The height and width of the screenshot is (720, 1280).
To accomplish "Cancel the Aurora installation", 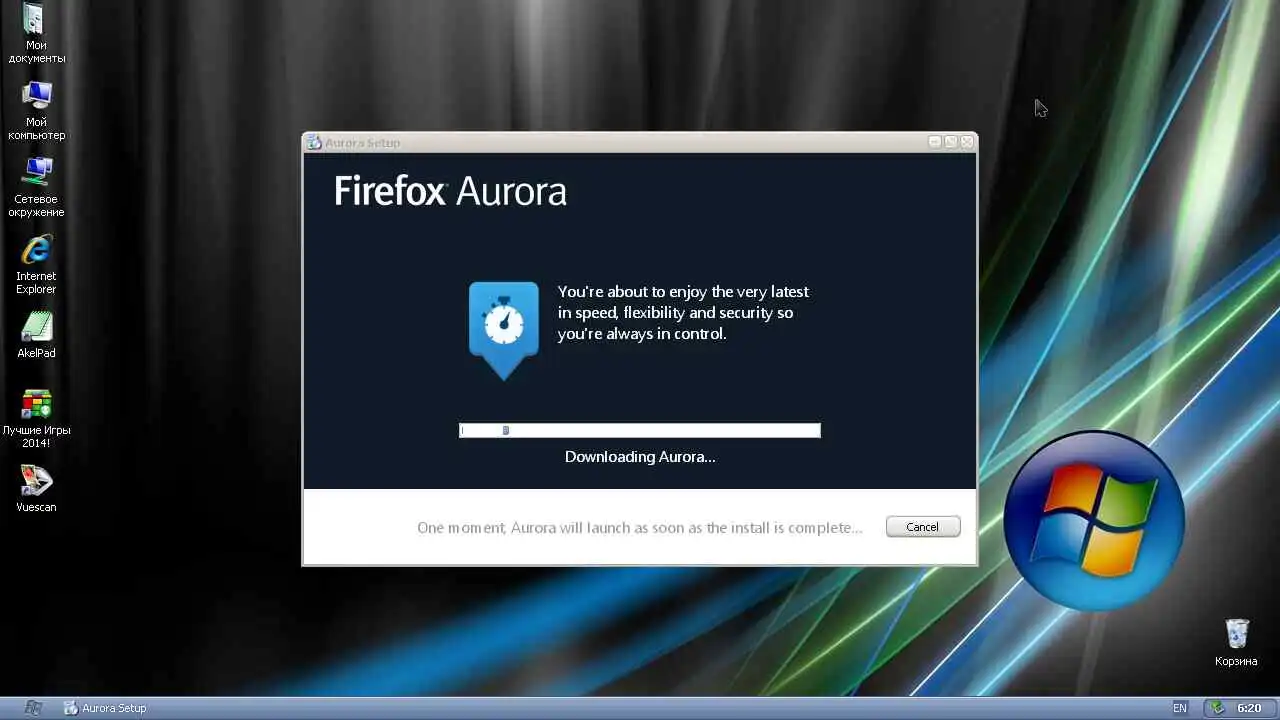I will point(923,527).
